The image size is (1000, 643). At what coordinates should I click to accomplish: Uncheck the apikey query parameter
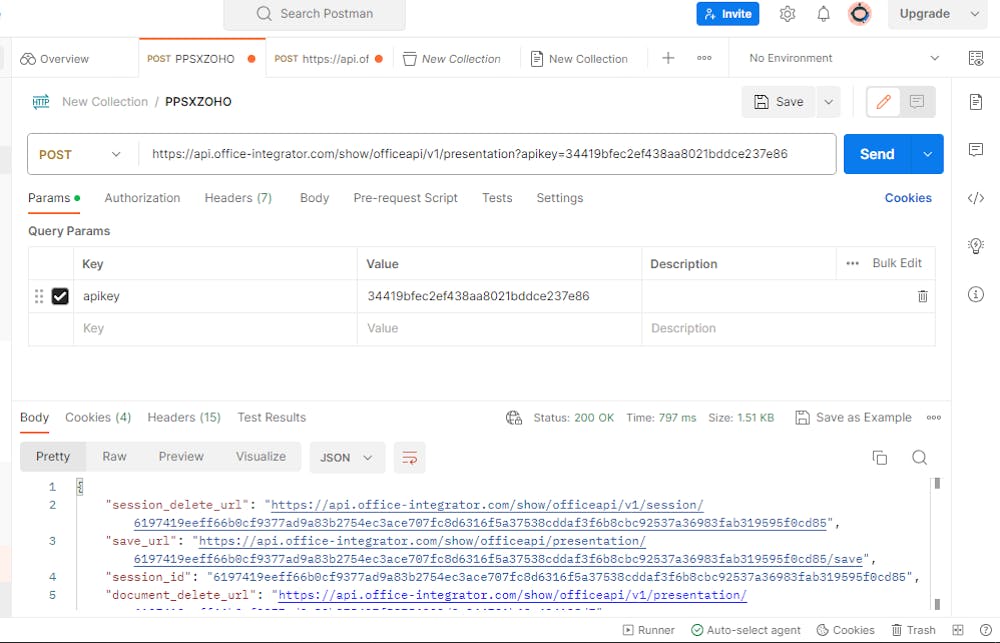coord(60,296)
